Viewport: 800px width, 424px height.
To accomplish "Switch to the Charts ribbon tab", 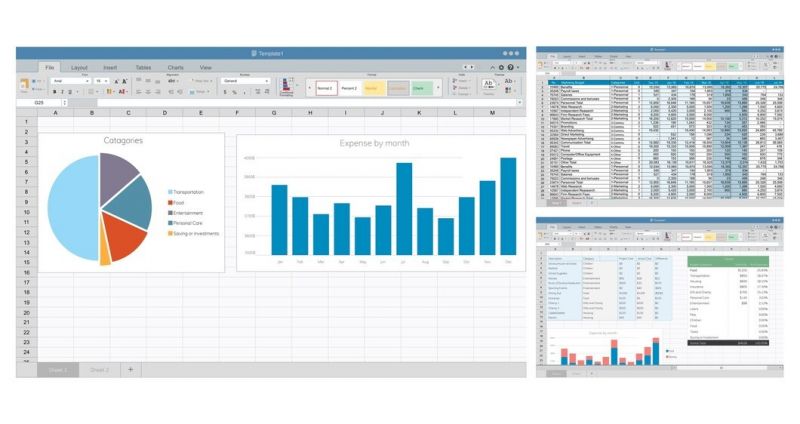I will click(x=175, y=67).
